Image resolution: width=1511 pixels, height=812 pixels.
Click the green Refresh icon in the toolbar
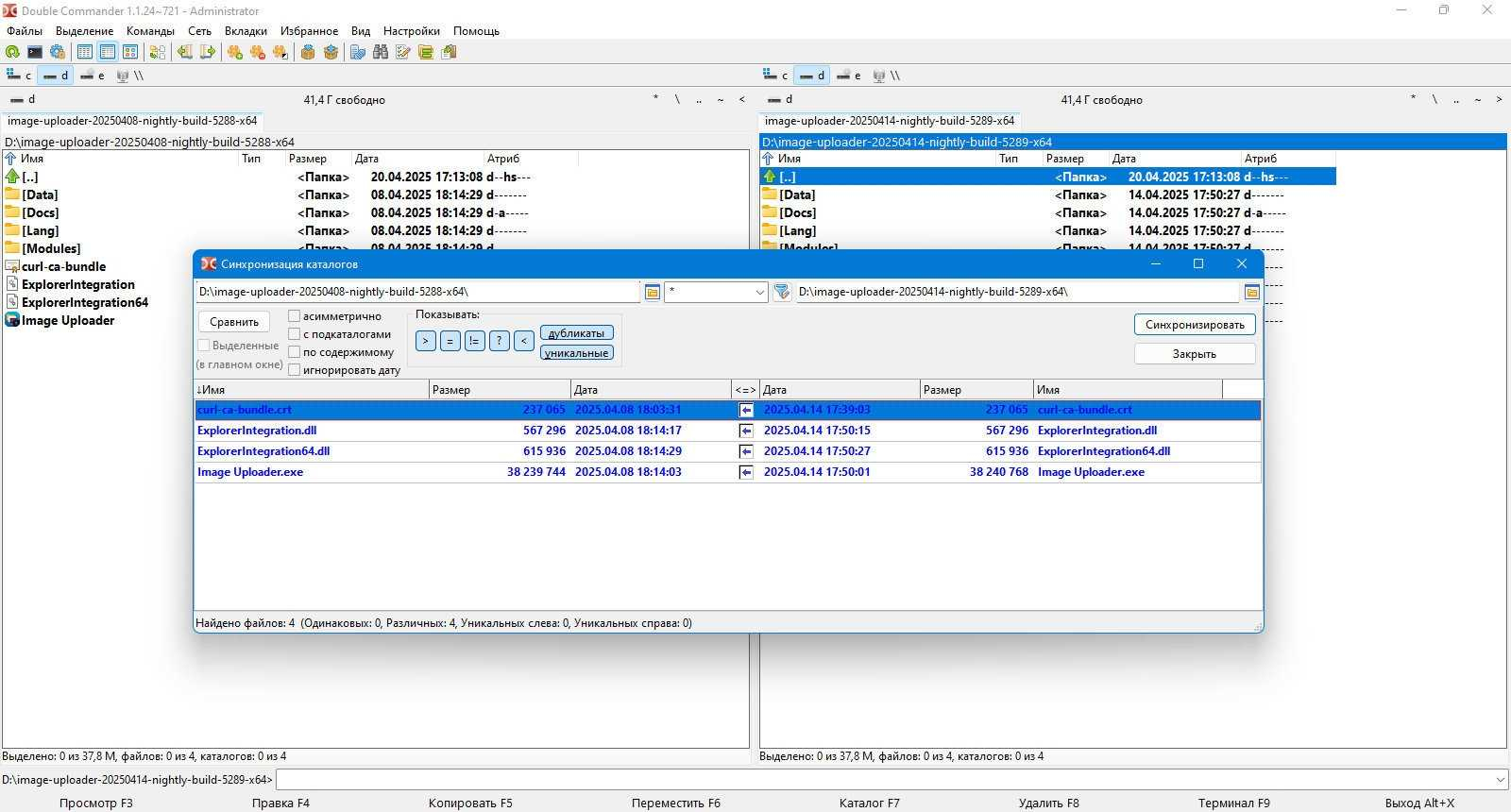tap(12, 52)
